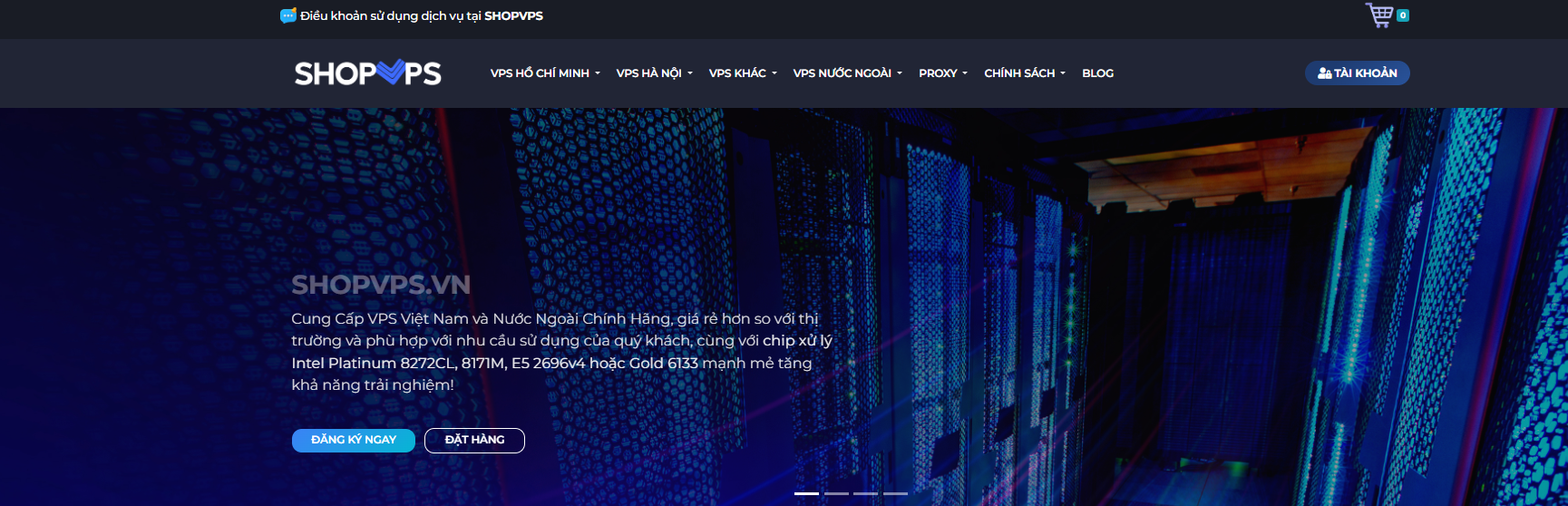Click the chat bubble icon in top bar
This screenshot has height=506, width=1568.
pos(288,15)
